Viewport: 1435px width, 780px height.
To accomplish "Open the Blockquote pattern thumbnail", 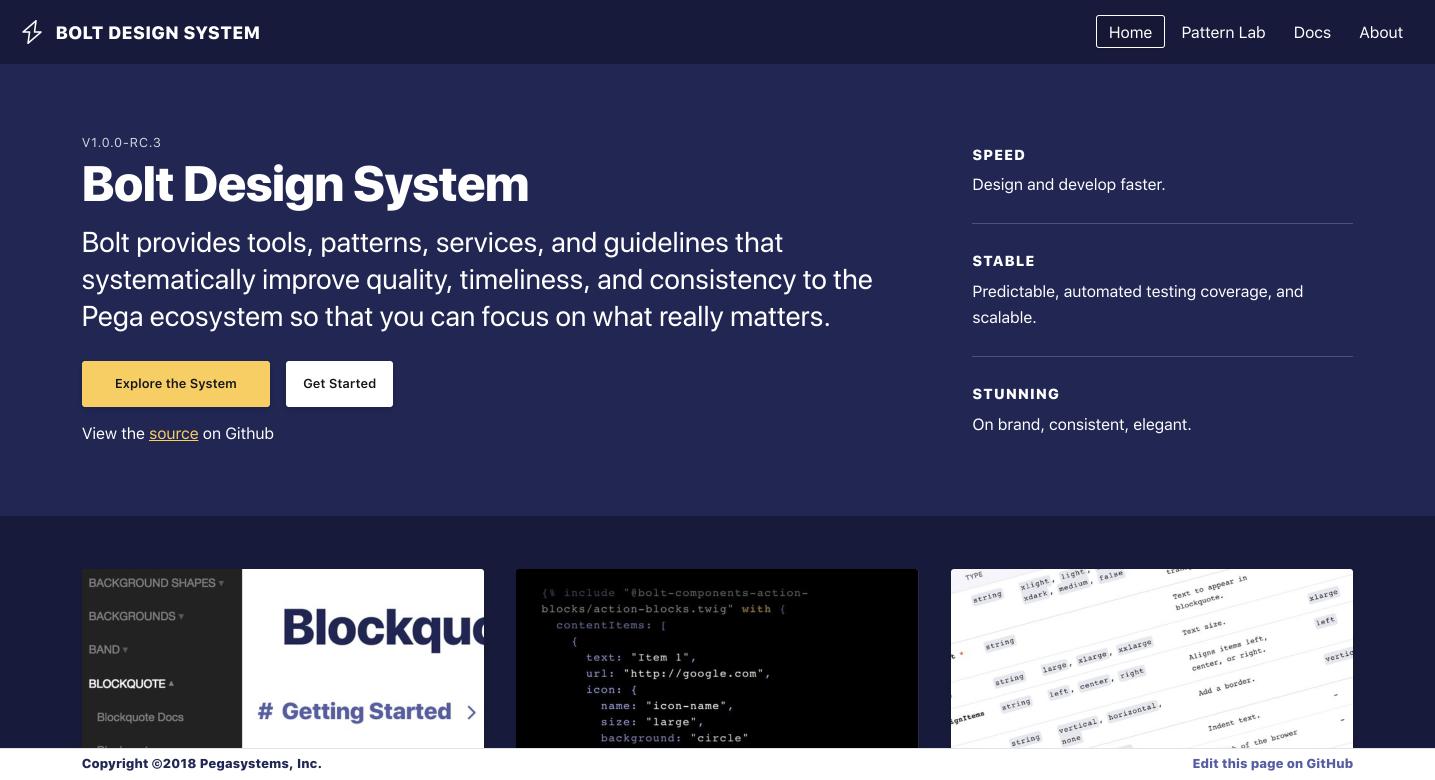I will (283, 659).
